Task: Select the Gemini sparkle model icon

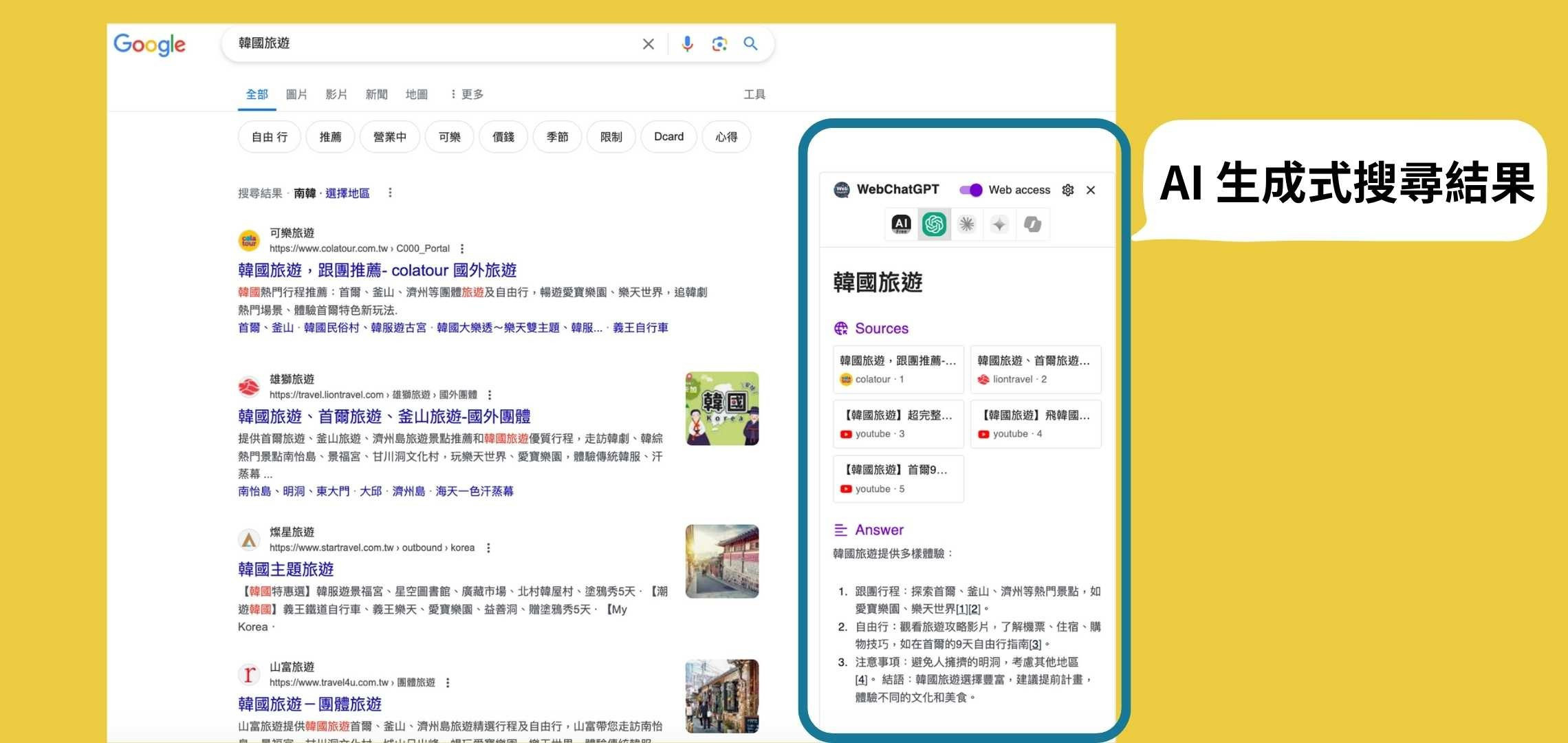Action: pyautogui.click(x=999, y=224)
